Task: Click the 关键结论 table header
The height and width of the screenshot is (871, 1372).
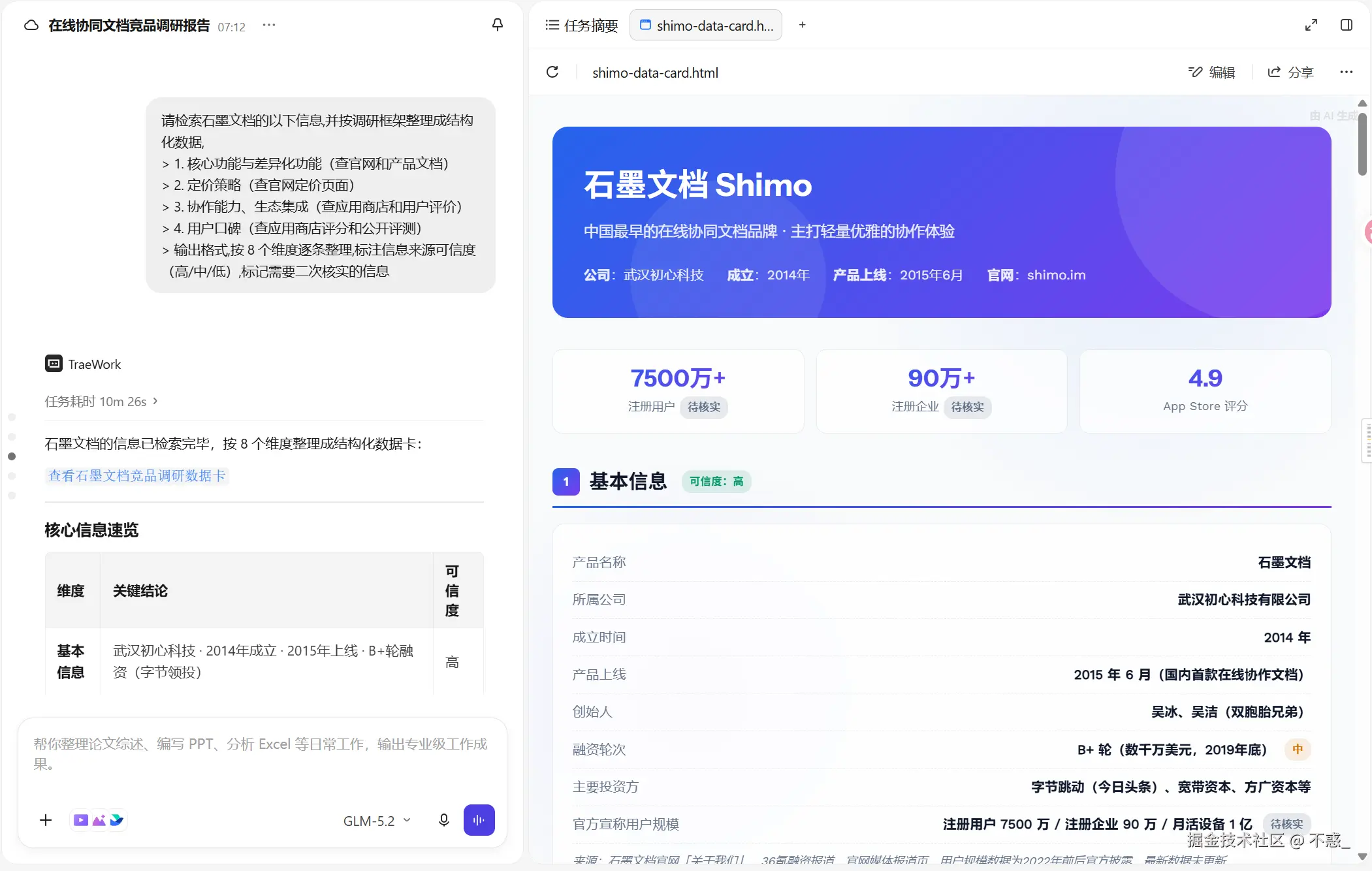Action: click(140, 591)
